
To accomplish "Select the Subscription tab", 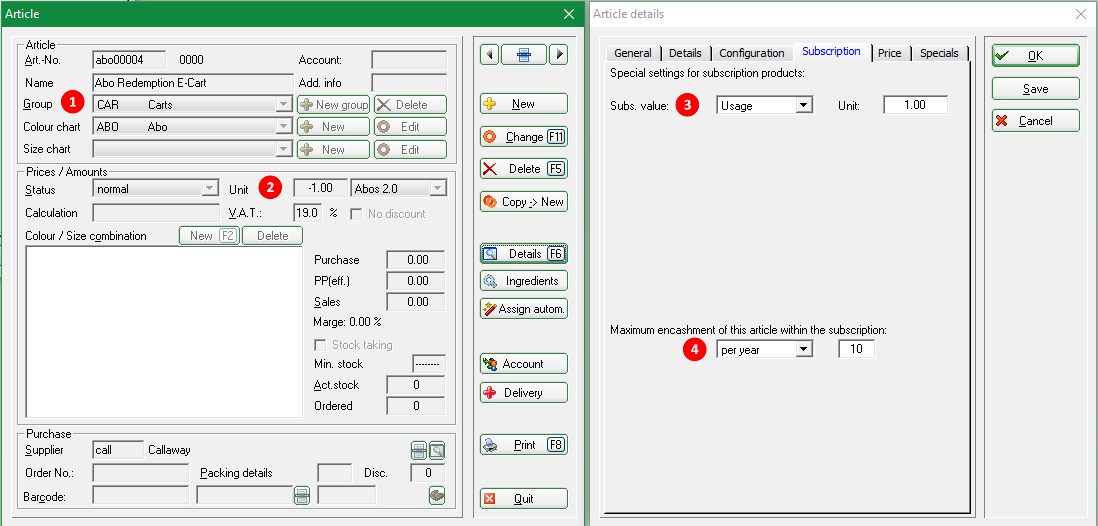I will tap(831, 52).
